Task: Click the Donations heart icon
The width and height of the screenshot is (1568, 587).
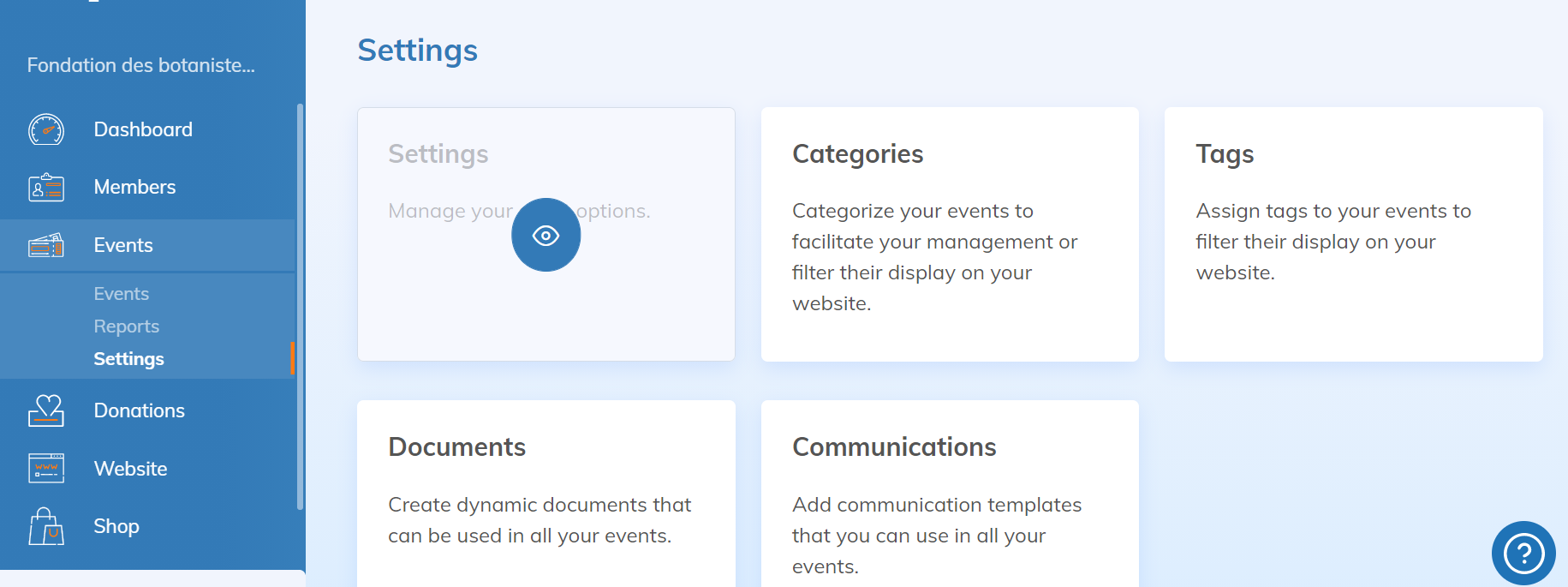Action: click(x=46, y=410)
